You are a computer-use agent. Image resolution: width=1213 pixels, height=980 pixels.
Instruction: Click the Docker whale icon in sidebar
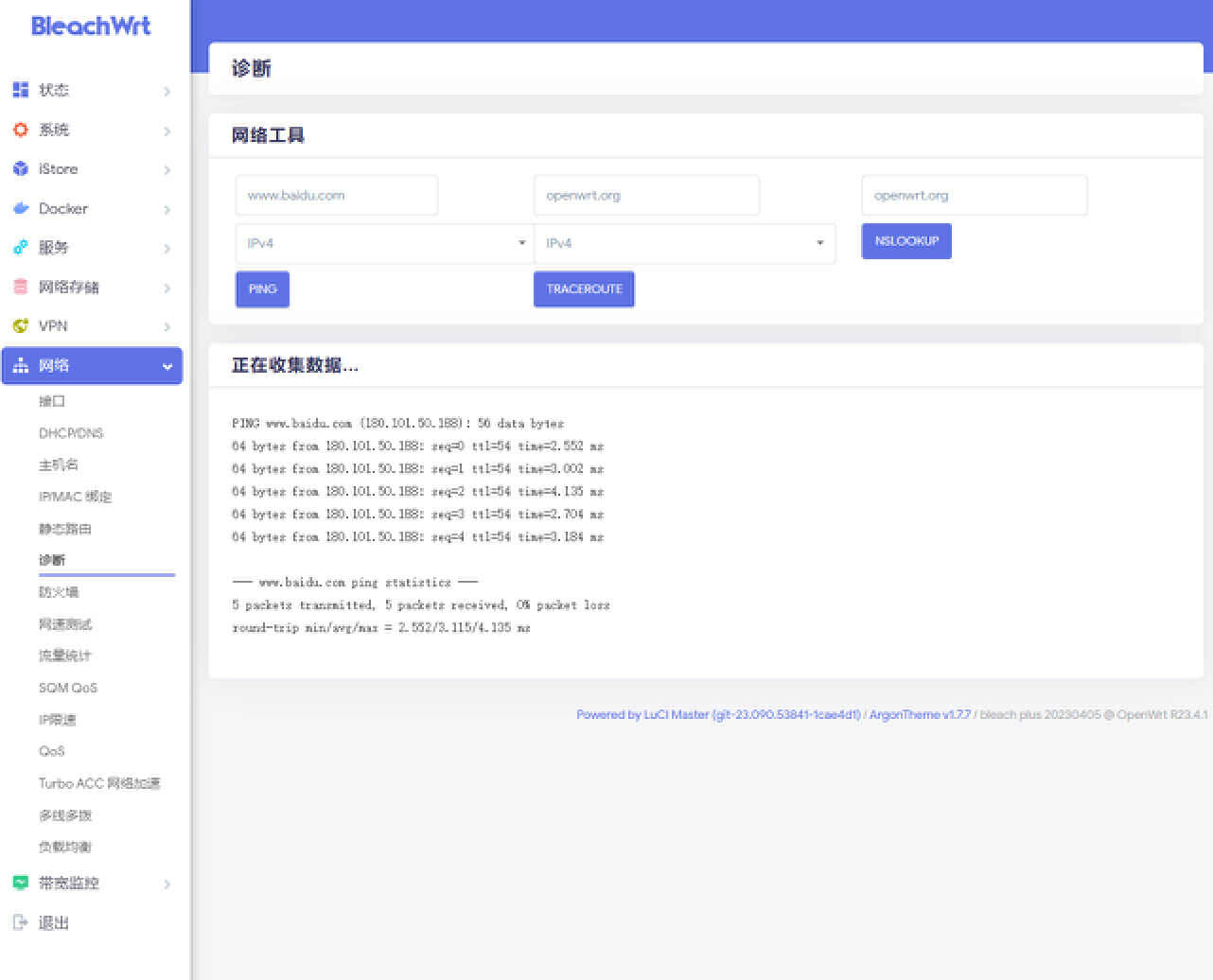(21, 209)
